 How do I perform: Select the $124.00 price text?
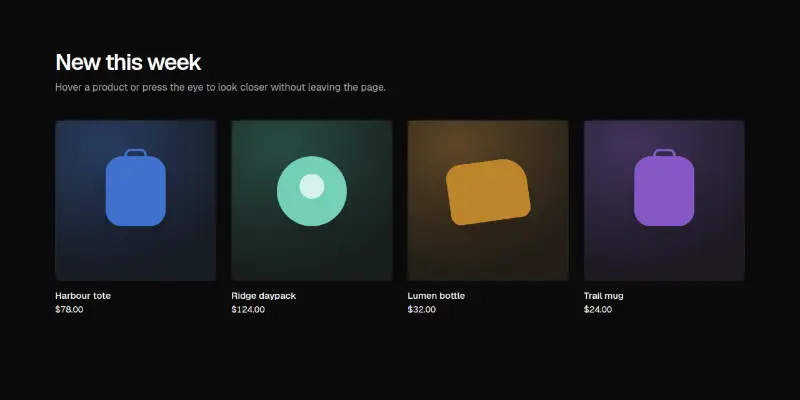click(x=248, y=309)
